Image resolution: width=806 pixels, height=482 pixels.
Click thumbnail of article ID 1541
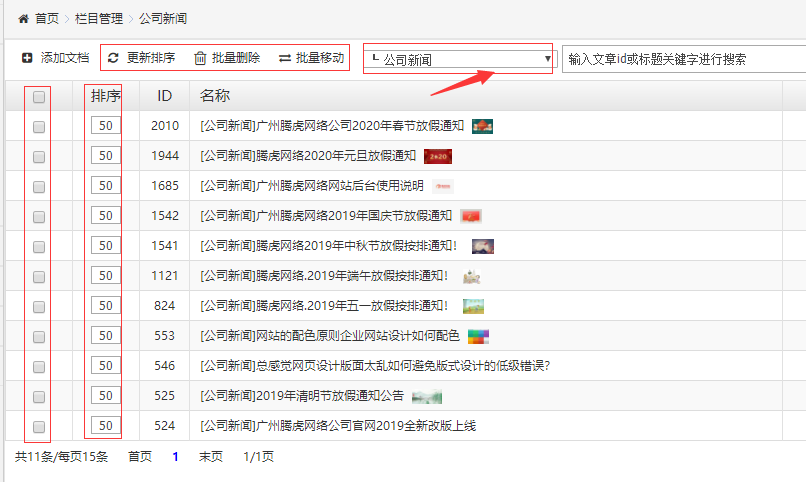(483, 246)
